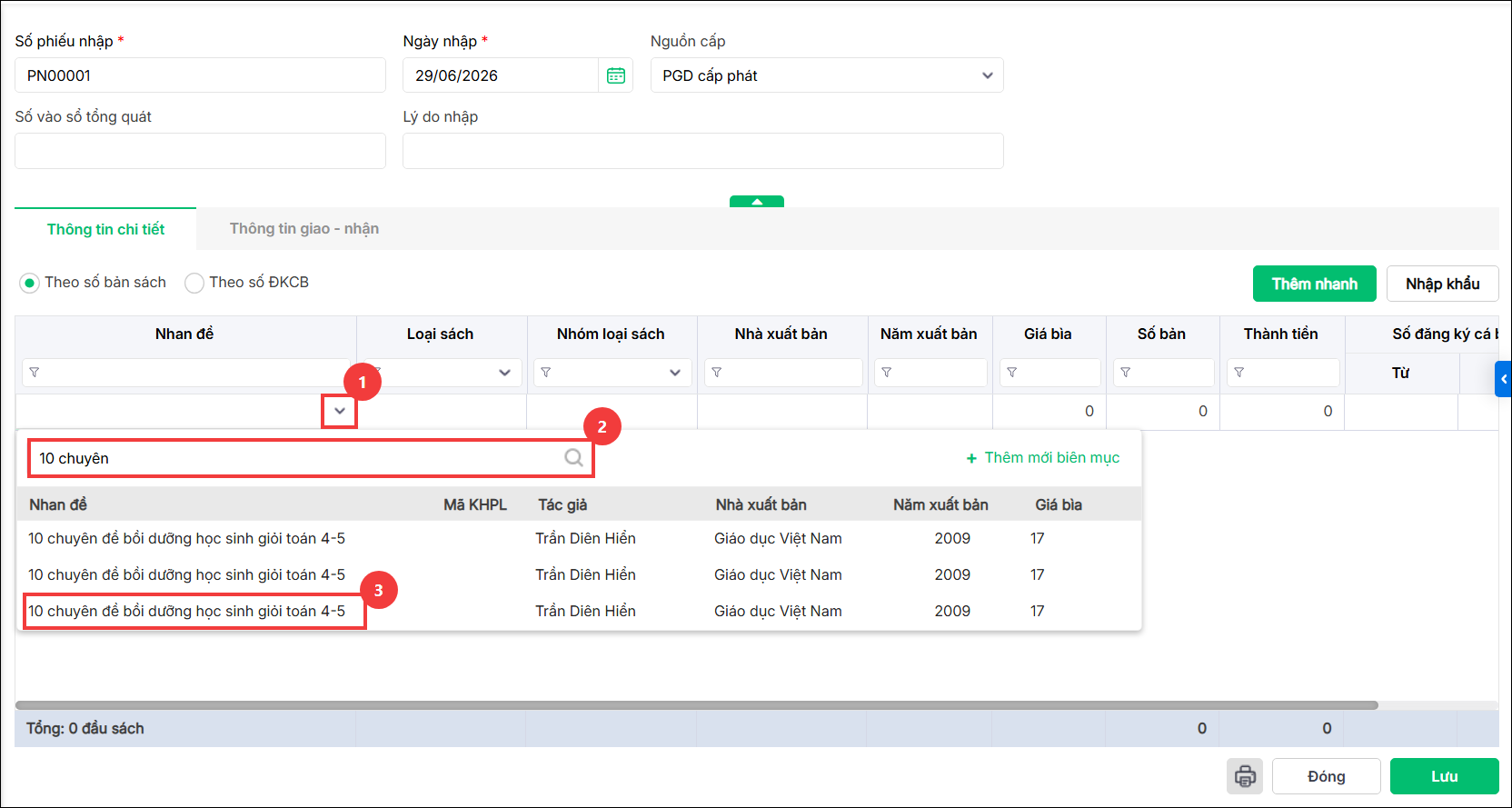The image size is (1512, 808).
Task: Select the second 10 chuyên đề result row
Action: click(580, 575)
